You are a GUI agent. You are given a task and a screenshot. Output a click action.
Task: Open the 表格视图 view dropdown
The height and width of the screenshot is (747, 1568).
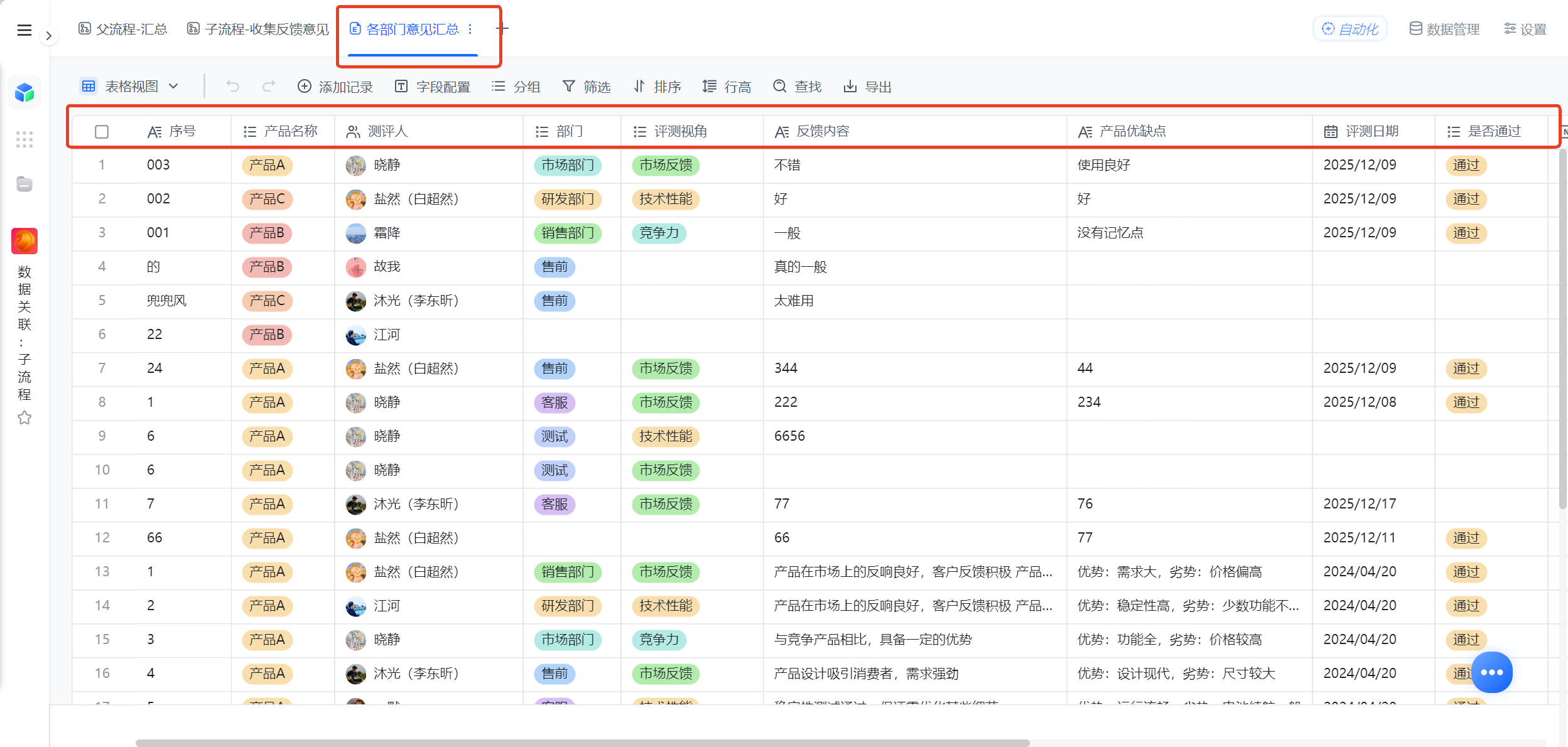coord(131,87)
